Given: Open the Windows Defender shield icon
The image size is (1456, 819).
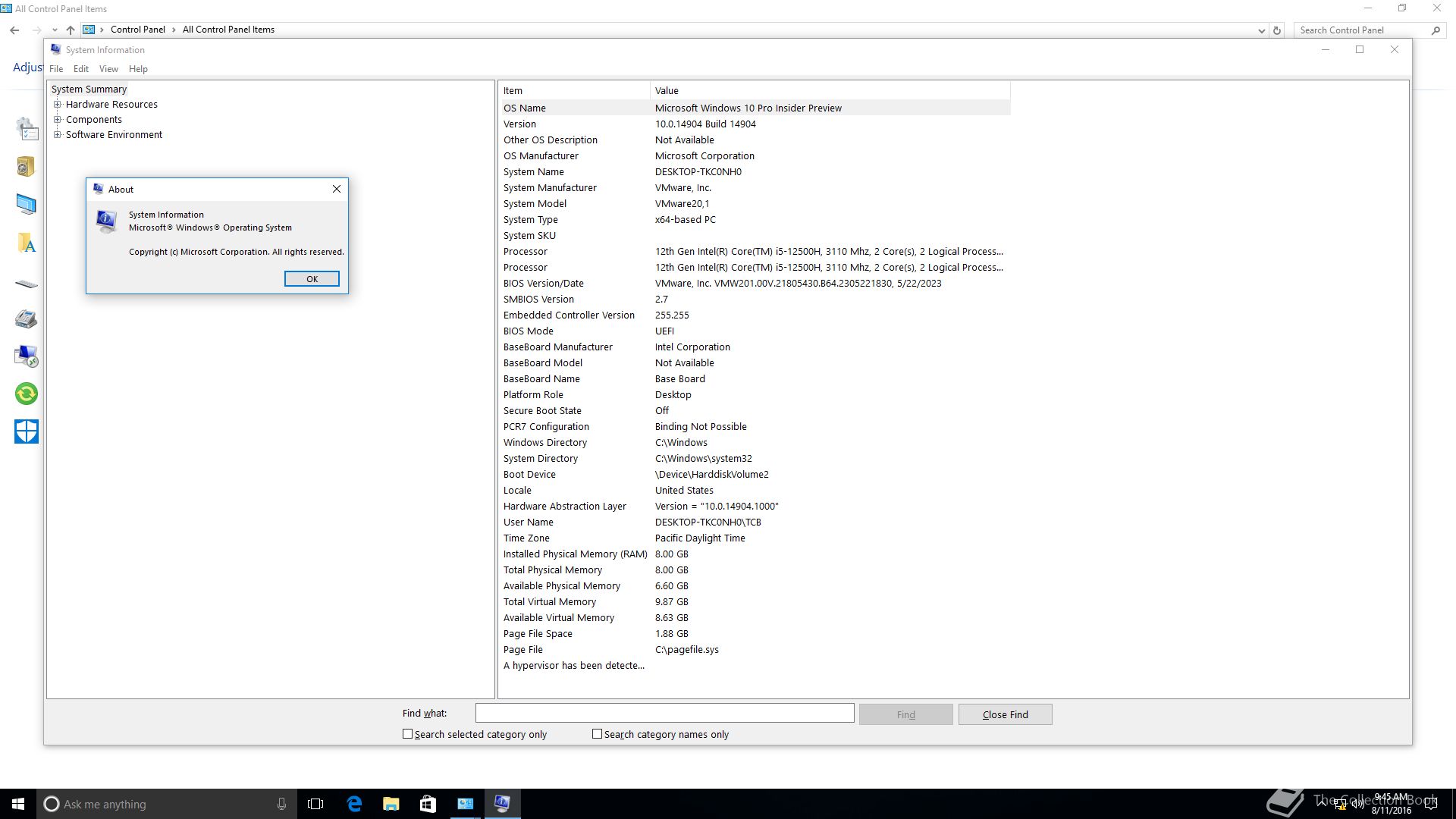Looking at the screenshot, I should [26, 431].
